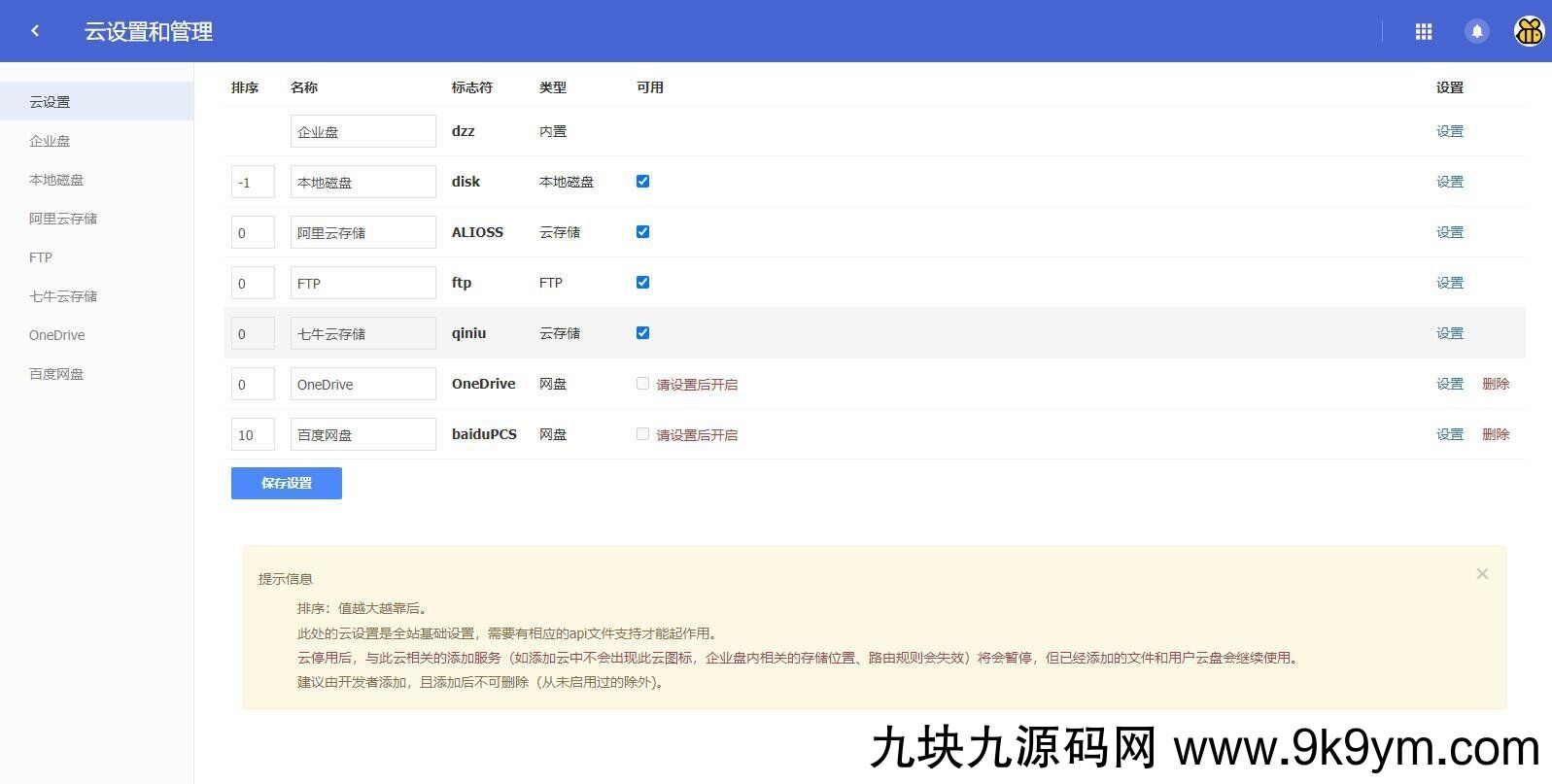Image resolution: width=1552 pixels, height=784 pixels.
Task: Toggle the 阿里云存储 available checkbox
Action: pos(642,232)
